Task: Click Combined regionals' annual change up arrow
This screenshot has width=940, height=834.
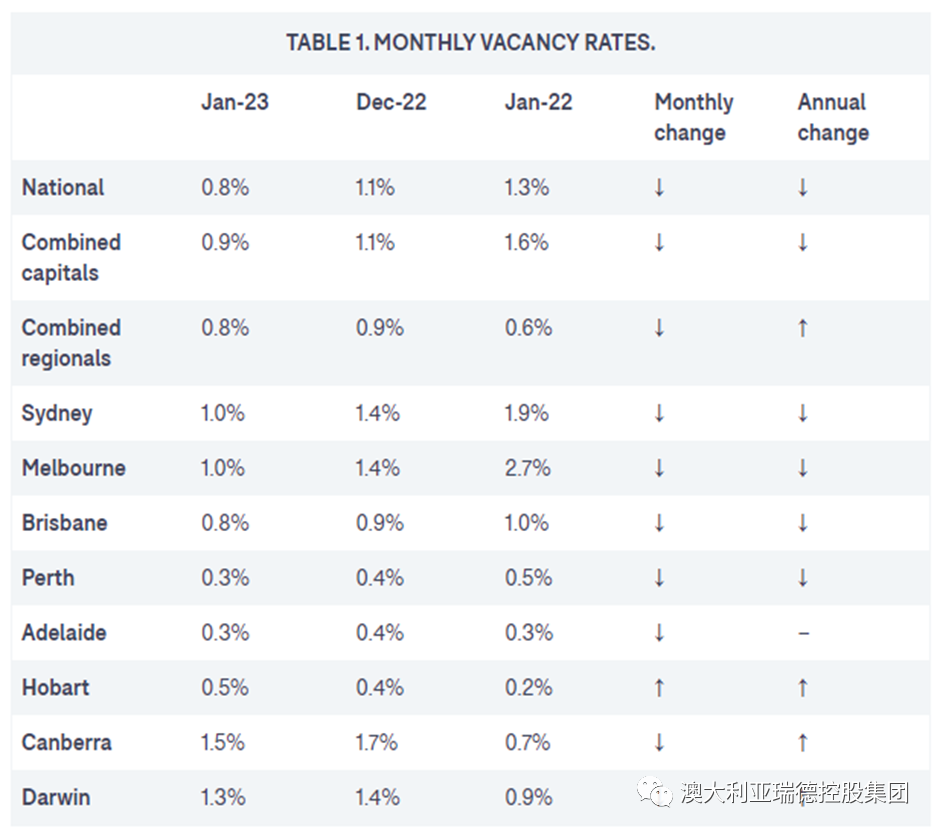Action: tap(802, 328)
